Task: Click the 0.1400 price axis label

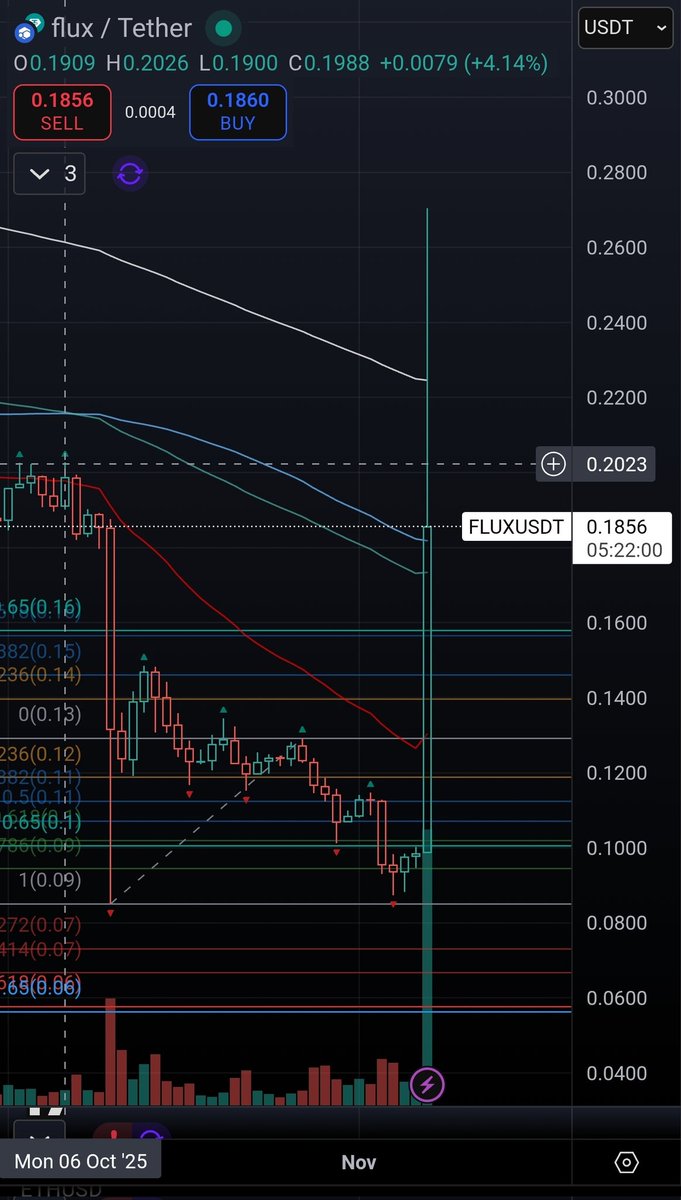Action: click(x=616, y=698)
